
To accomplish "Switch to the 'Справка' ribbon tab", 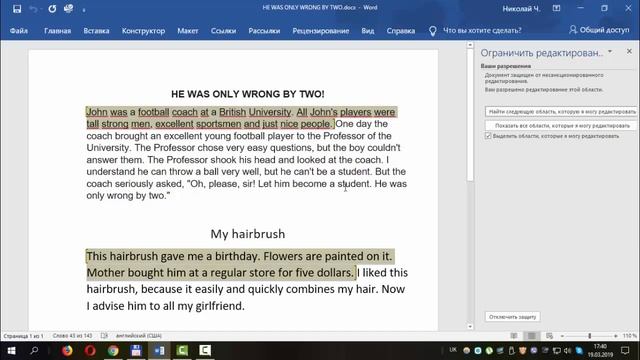I will pyautogui.click(x=401, y=31).
